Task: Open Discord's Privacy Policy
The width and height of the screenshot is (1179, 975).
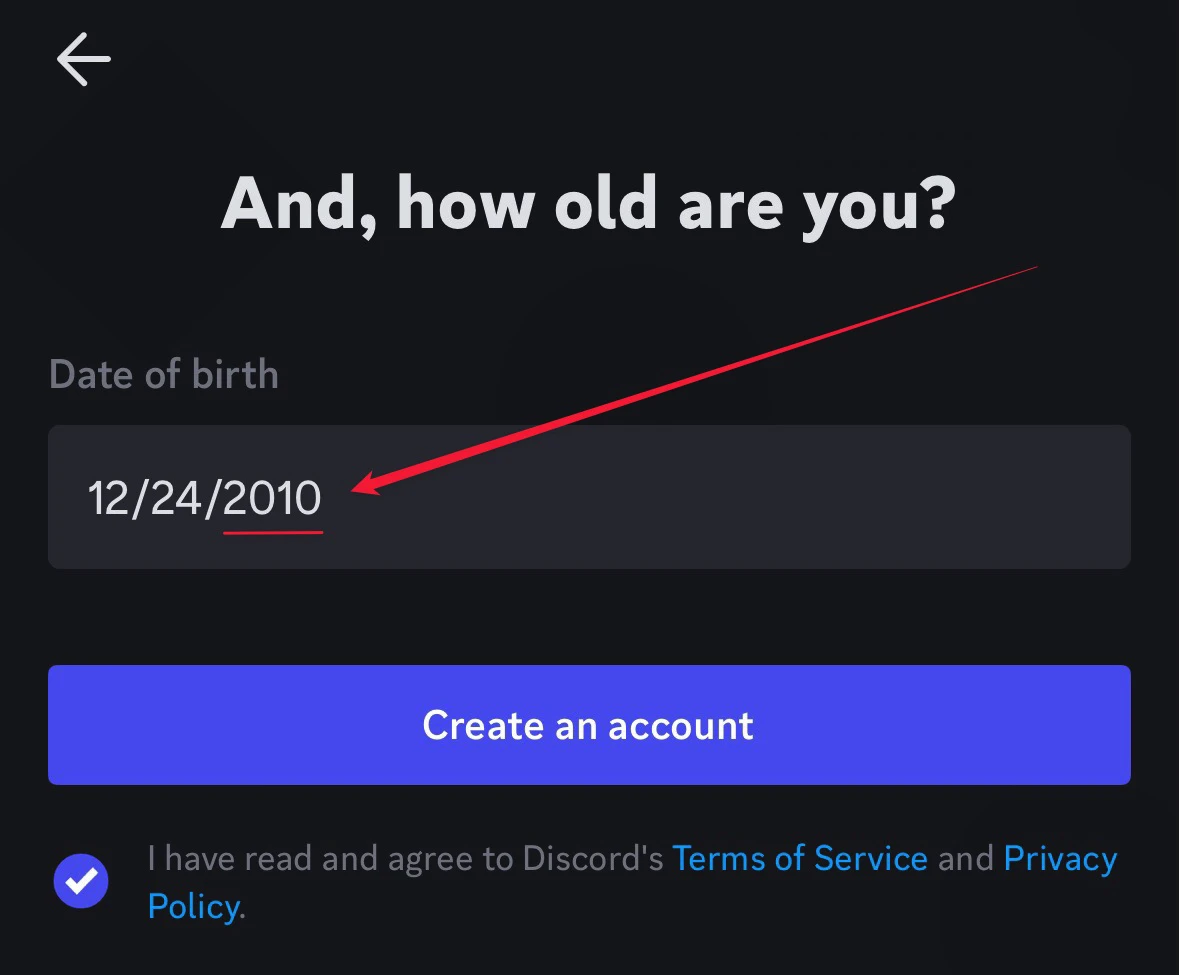Action: click(x=1060, y=858)
